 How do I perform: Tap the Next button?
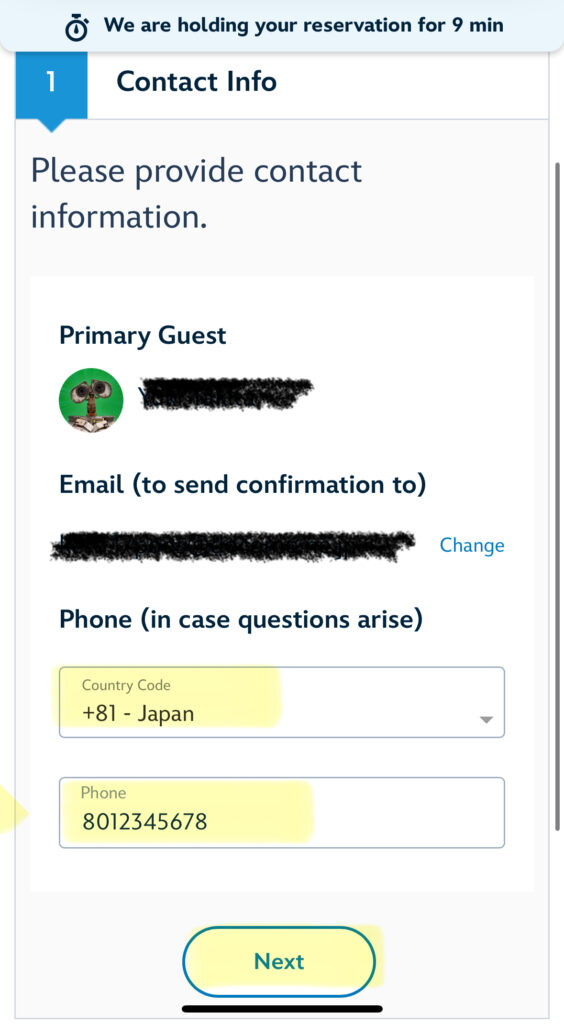[279, 961]
